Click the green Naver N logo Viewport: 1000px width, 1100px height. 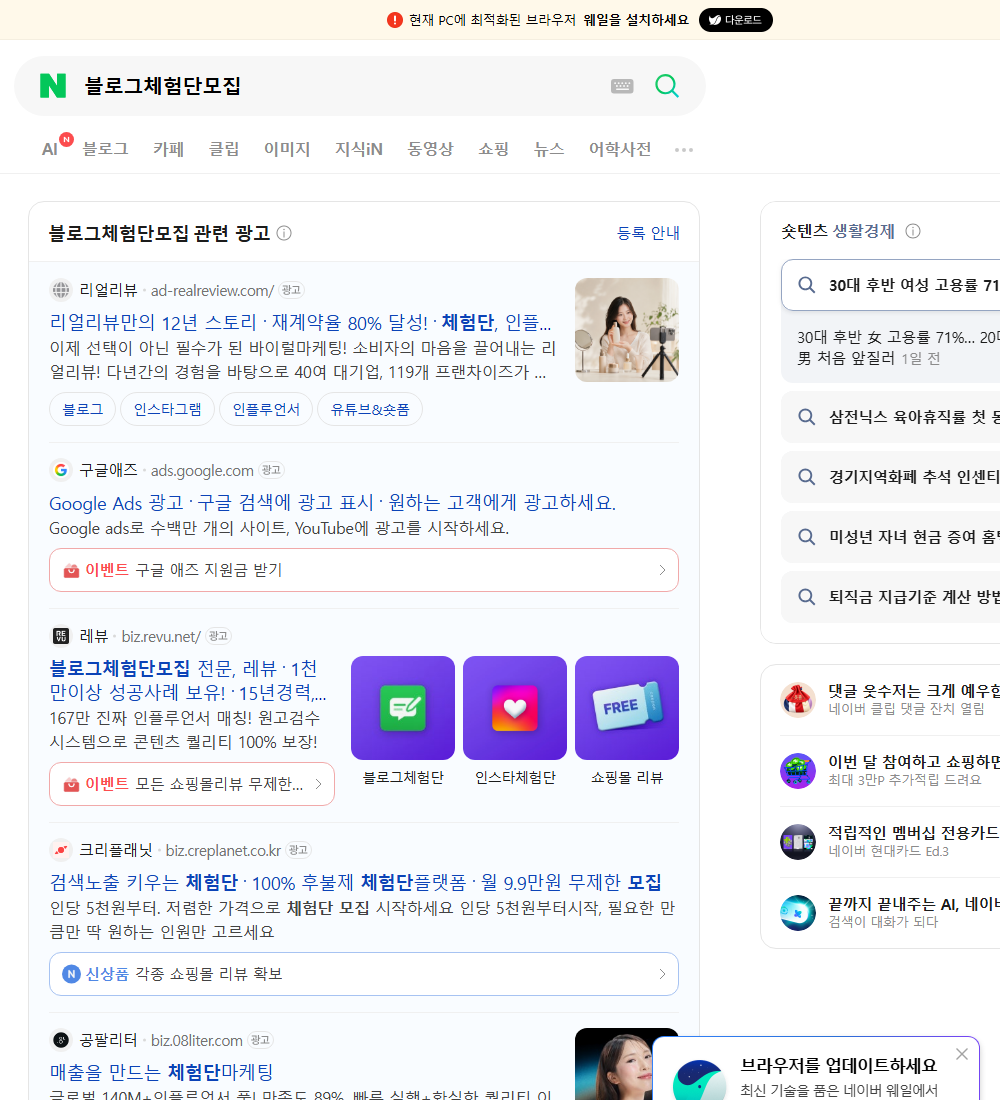53,86
